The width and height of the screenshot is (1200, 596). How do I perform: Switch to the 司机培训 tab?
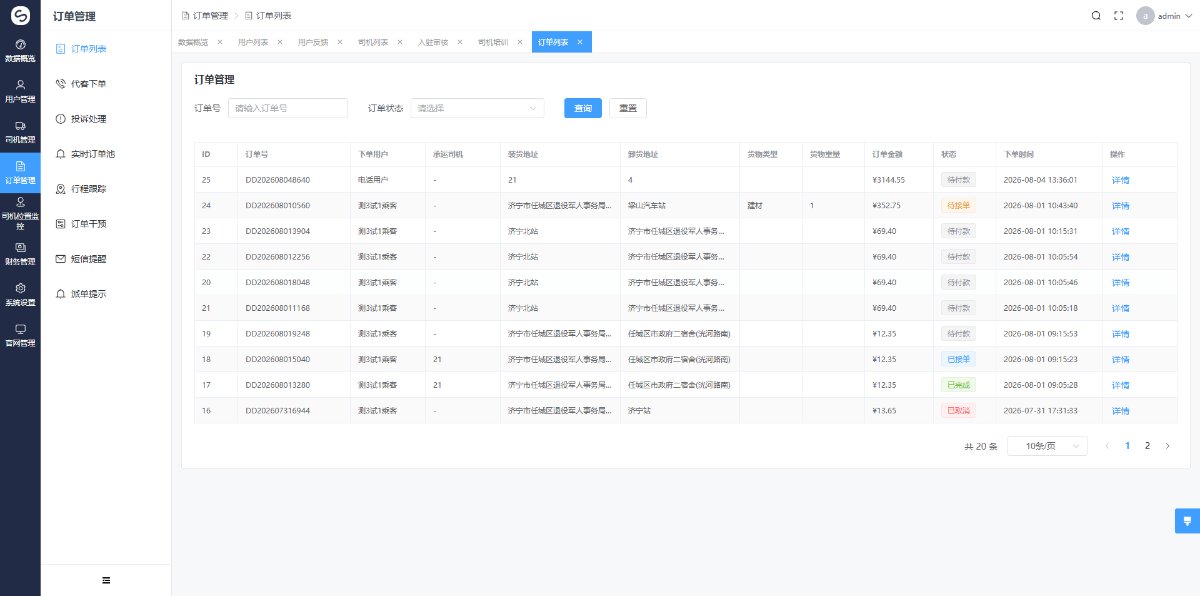[x=494, y=42]
